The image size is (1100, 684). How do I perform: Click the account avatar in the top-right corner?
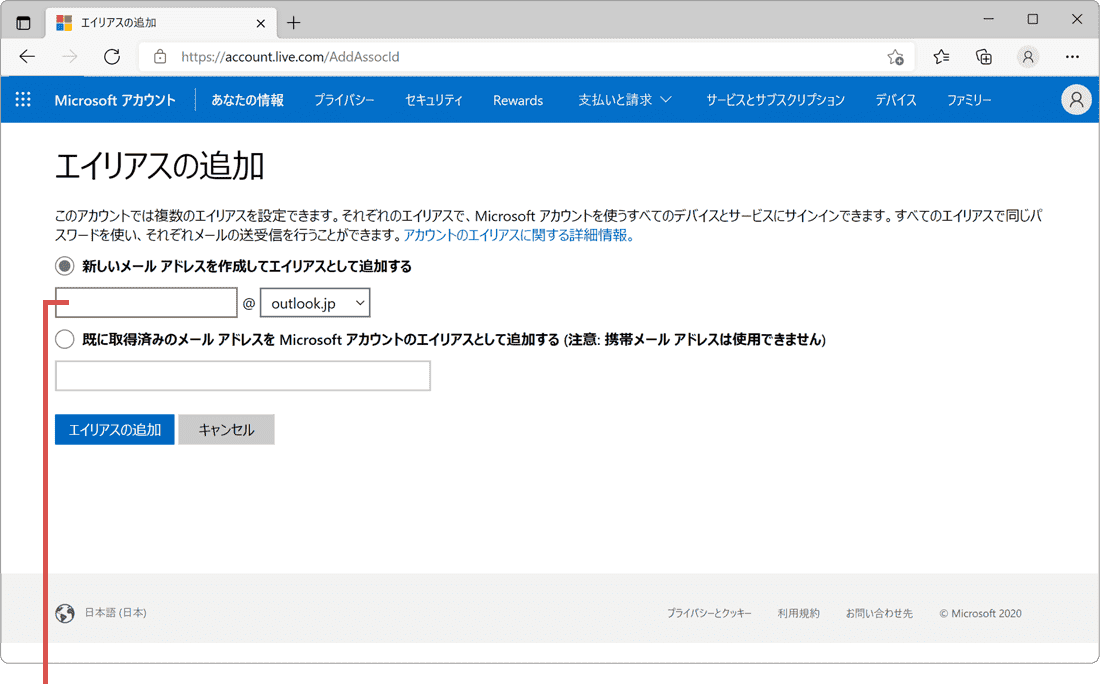pyautogui.click(x=1076, y=99)
